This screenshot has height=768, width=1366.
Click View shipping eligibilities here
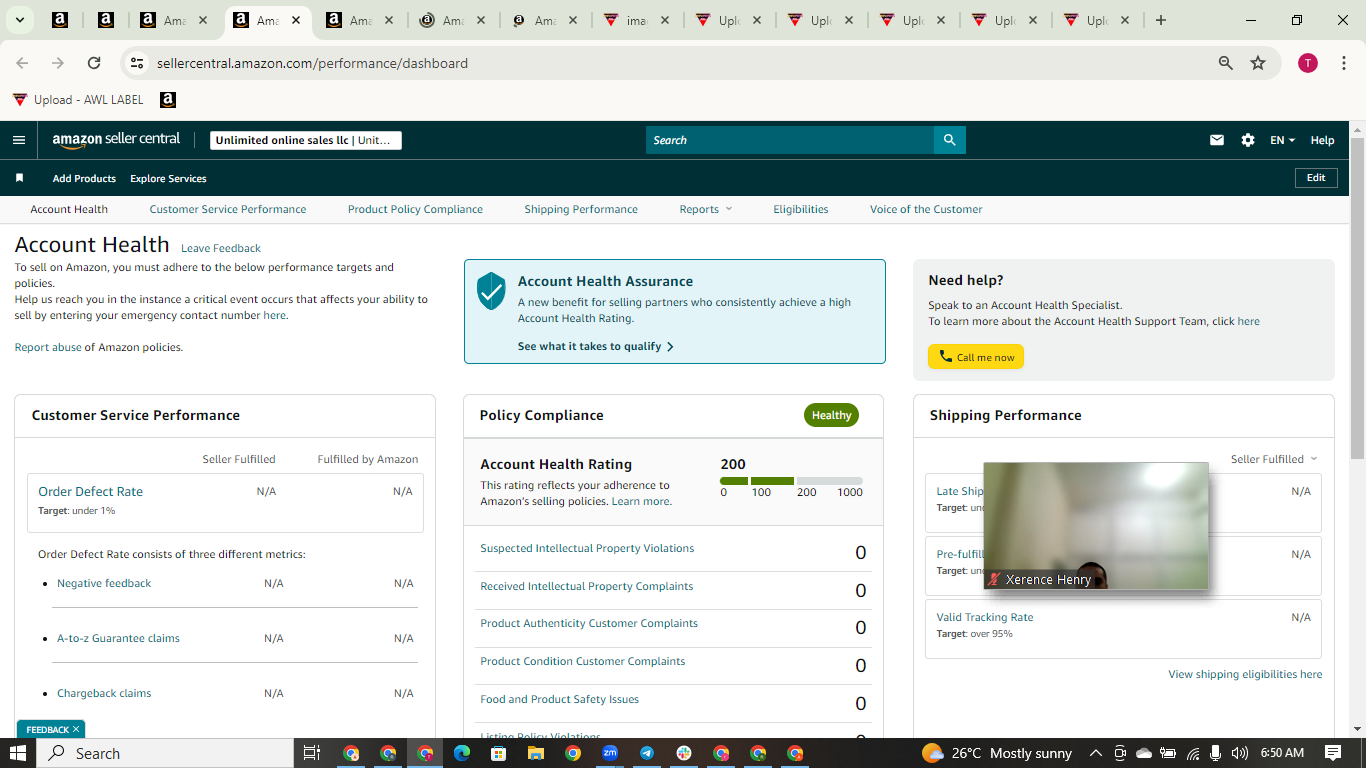coord(1245,674)
